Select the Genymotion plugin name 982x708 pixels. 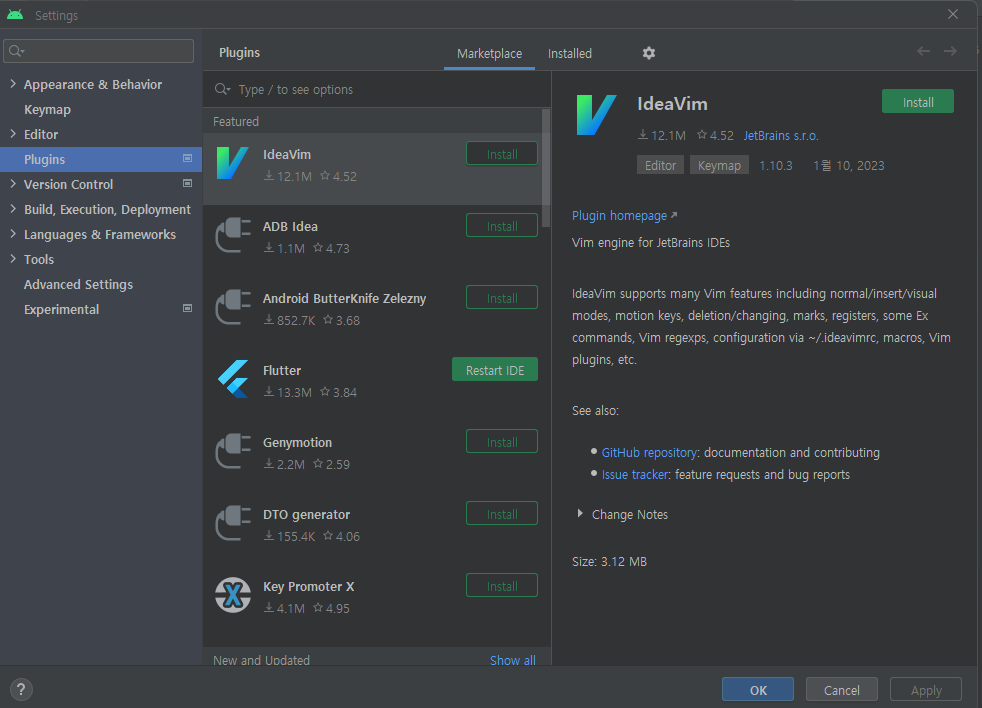297,442
